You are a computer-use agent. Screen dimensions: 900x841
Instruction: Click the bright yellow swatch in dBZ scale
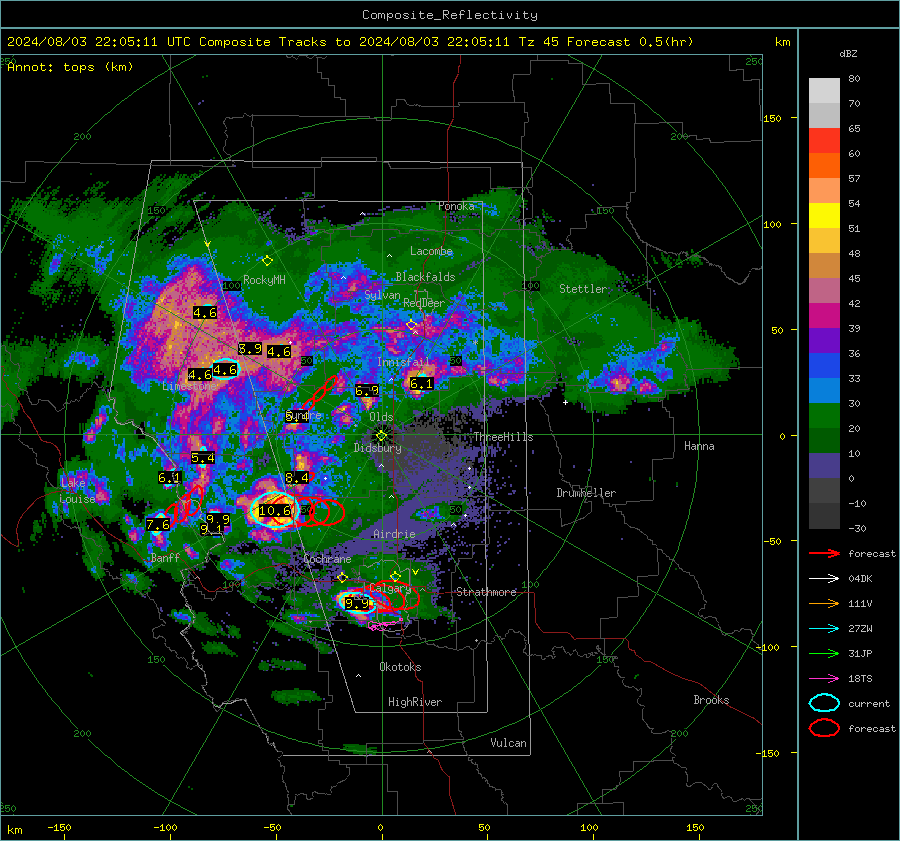pos(824,215)
